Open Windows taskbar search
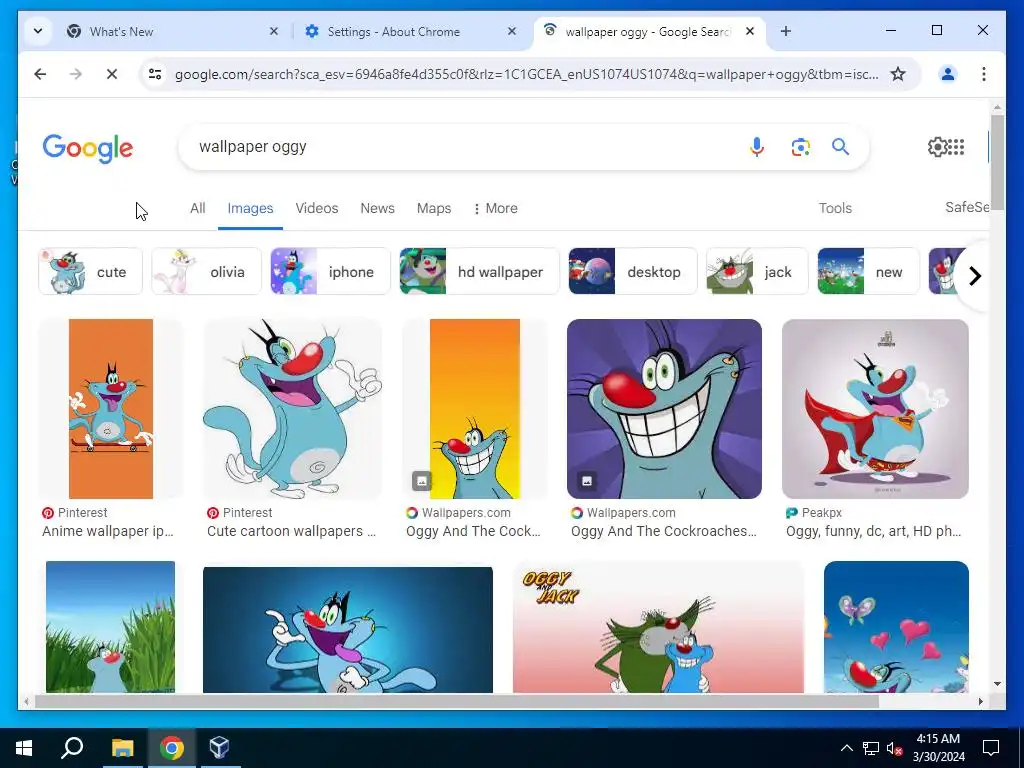This screenshot has height=768, width=1024. (72, 748)
